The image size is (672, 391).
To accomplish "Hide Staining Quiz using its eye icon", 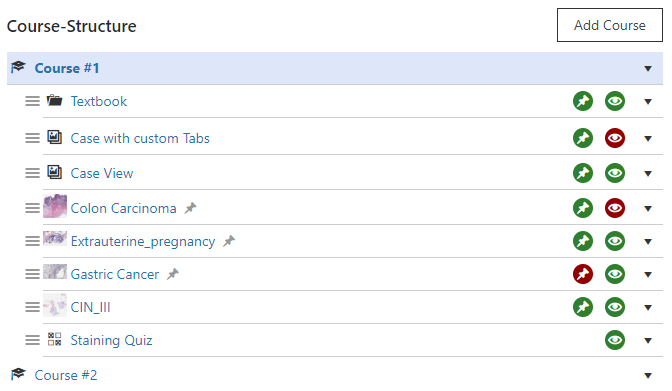I will pos(615,340).
